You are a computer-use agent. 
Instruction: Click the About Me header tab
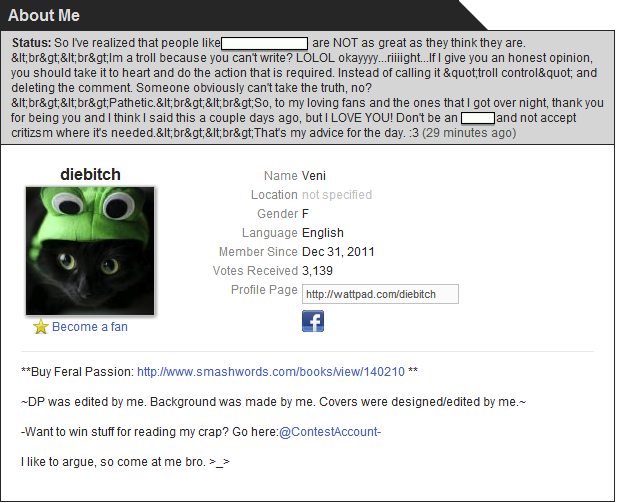(x=44, y=15)
